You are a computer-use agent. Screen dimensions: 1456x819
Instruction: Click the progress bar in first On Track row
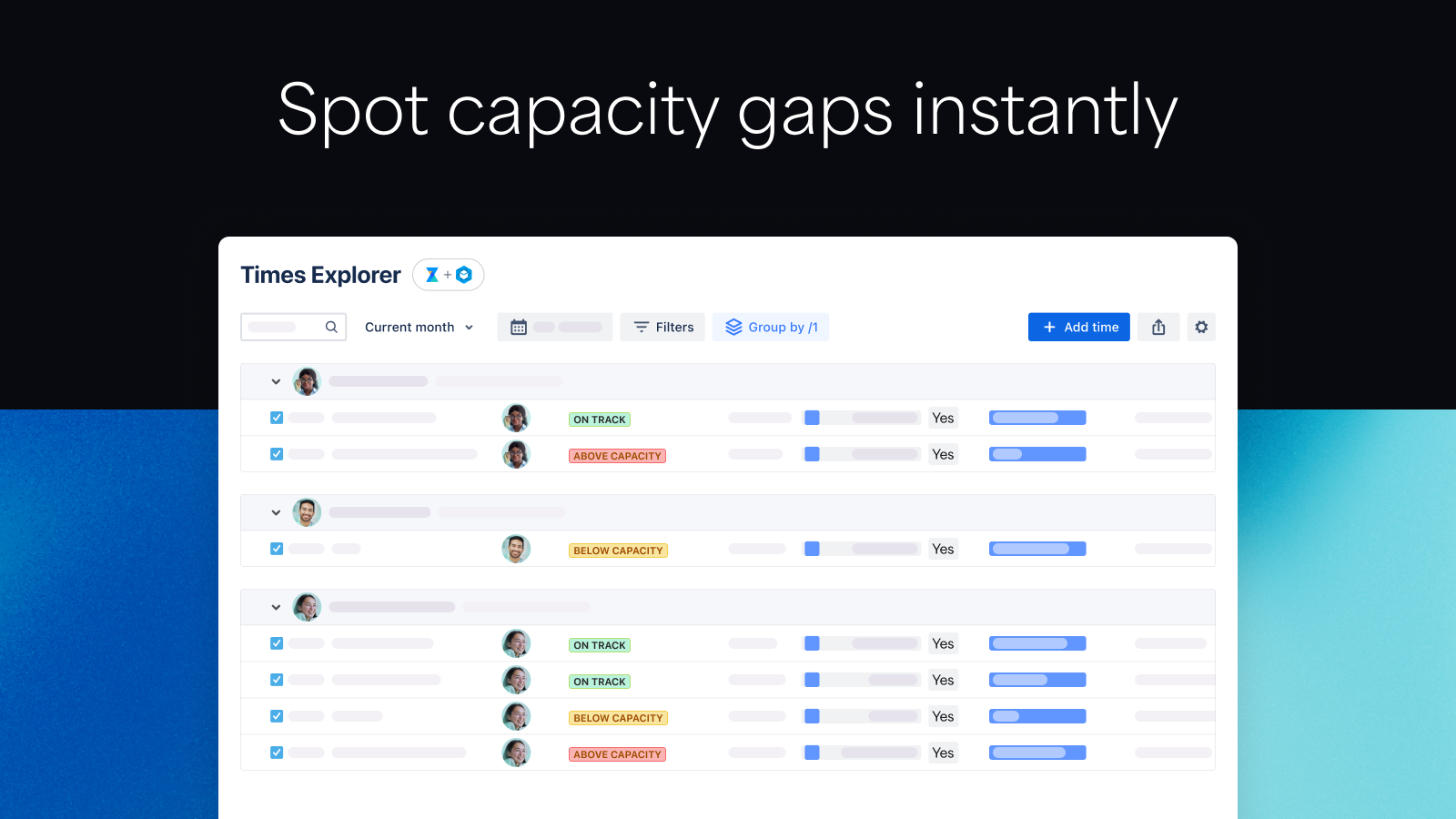1037,418
